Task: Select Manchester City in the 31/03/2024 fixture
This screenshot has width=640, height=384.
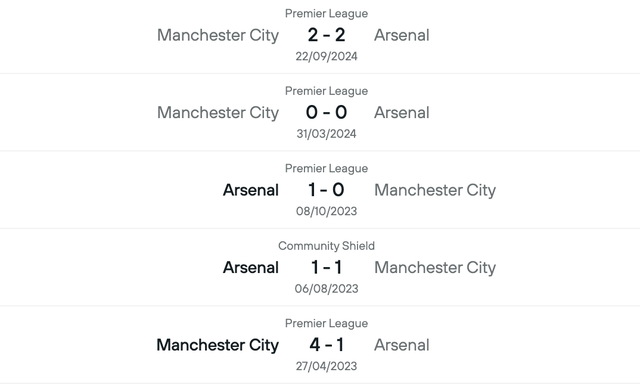Action: [218, 113]
